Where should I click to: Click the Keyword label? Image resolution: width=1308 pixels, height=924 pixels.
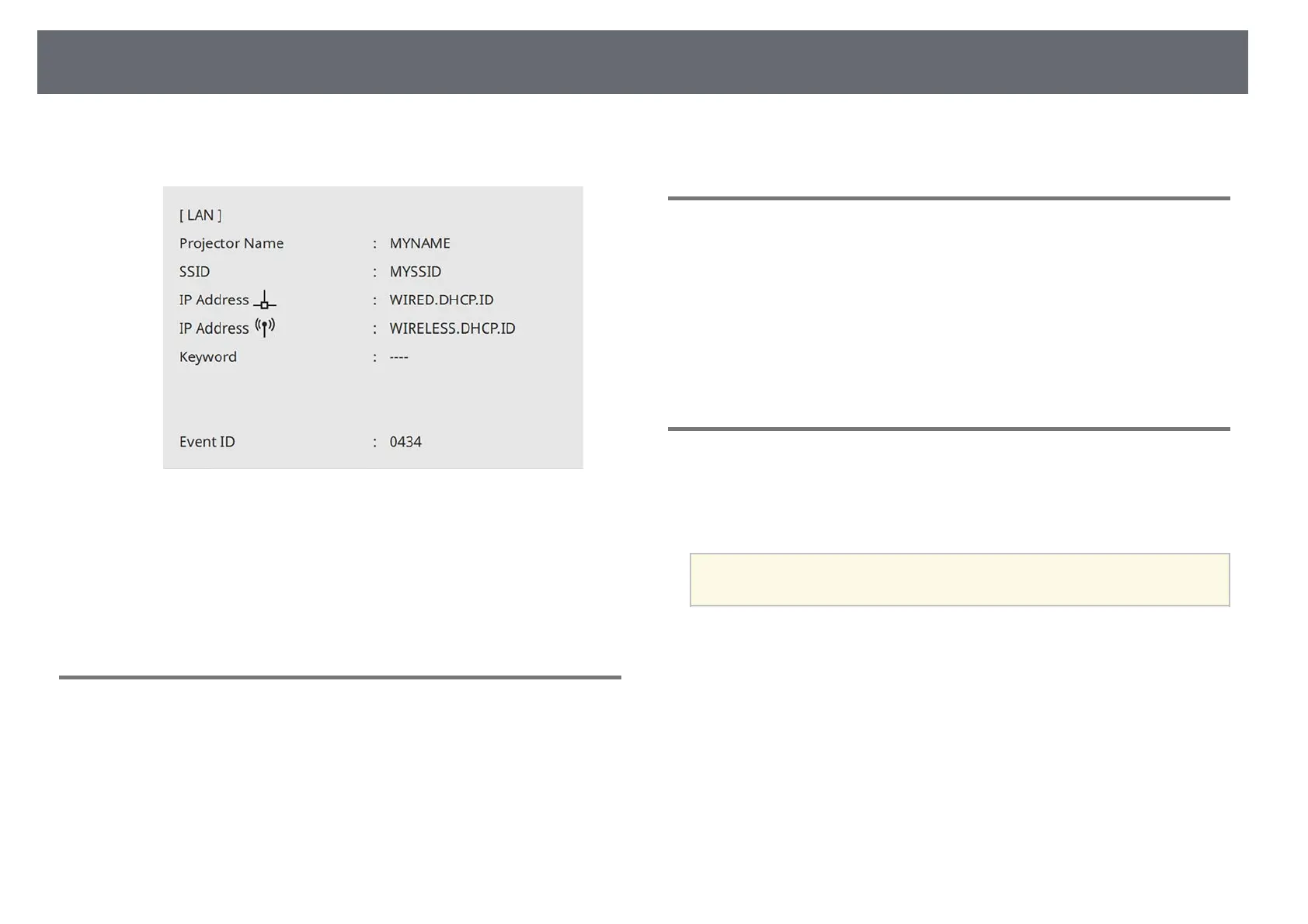tap(208, 356)
